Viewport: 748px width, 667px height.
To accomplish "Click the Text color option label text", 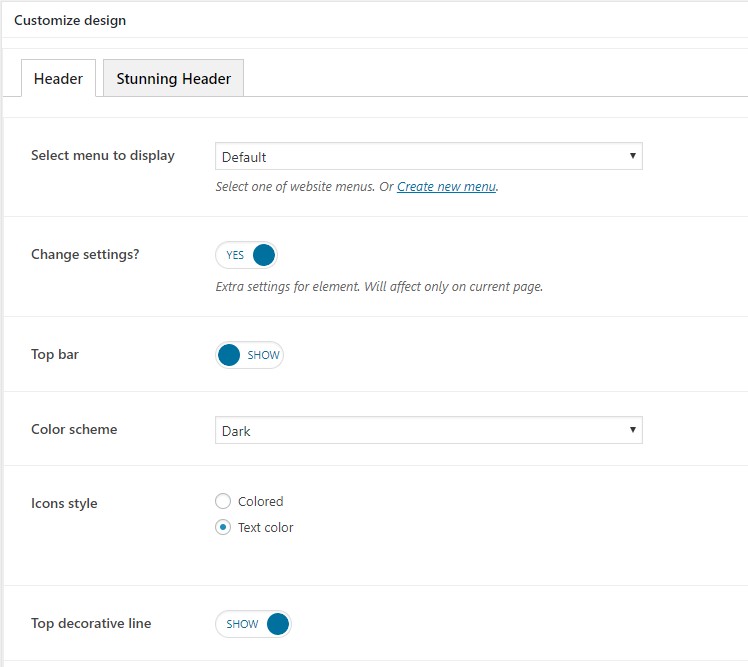I will [265, 527].
